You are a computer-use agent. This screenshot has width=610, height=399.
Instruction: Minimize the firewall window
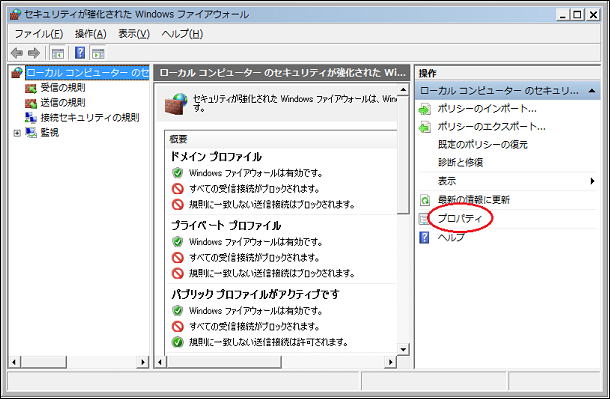tap(563, 15)
